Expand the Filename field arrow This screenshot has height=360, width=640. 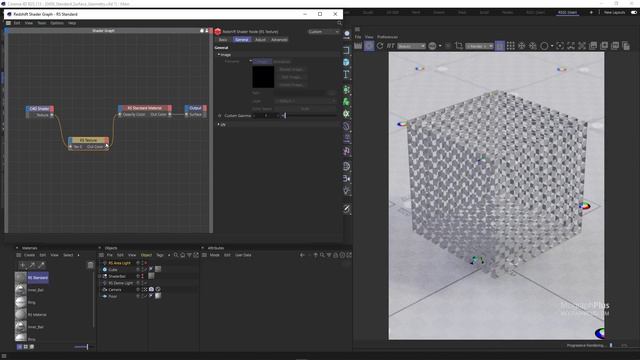(251, 61)
